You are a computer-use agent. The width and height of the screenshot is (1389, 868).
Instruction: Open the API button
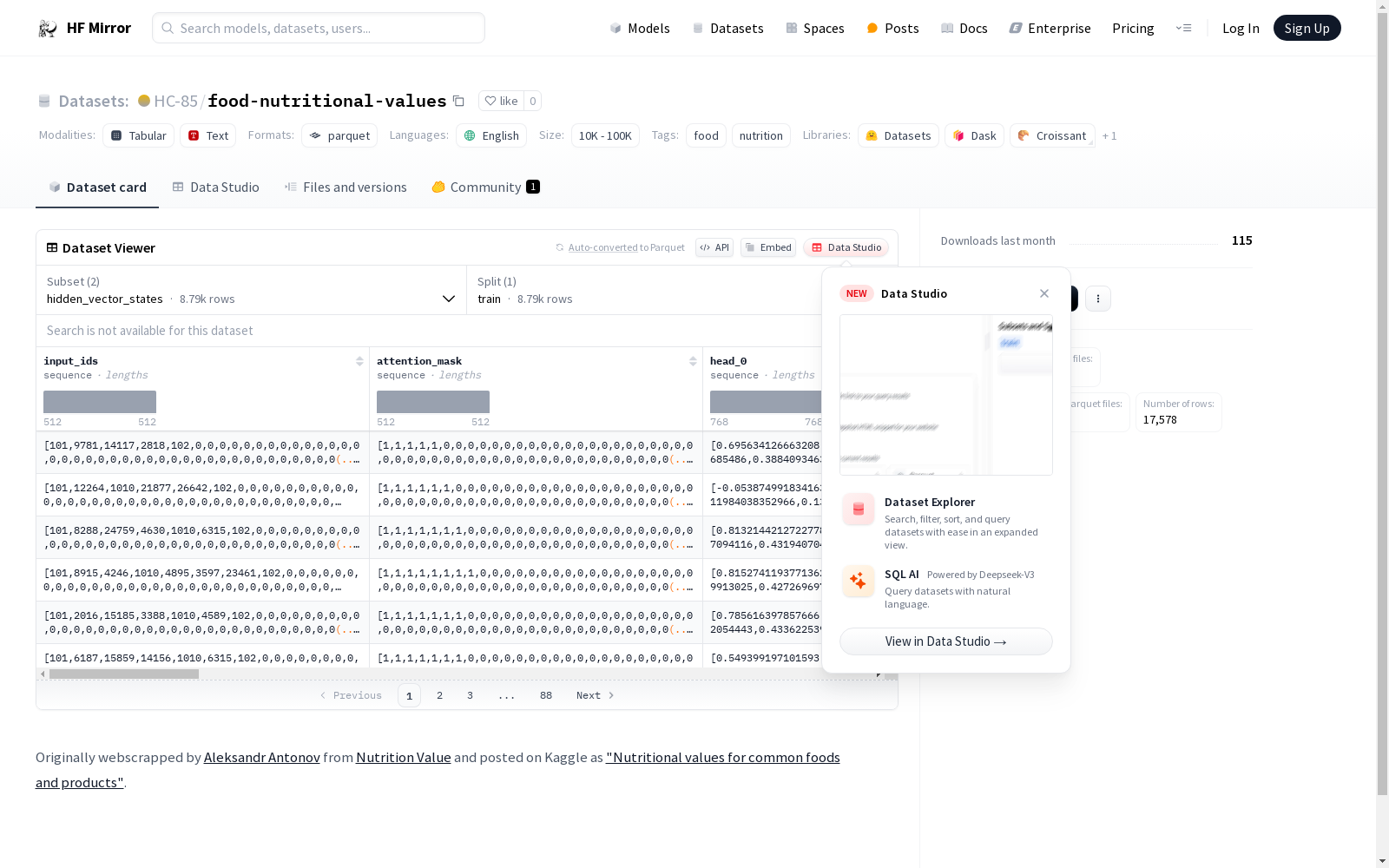(714, 247)
